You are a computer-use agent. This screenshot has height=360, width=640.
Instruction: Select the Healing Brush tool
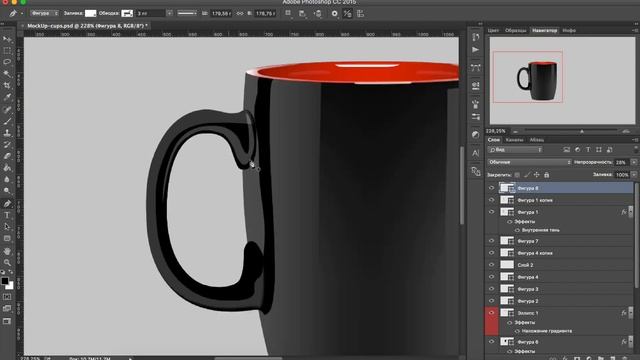coord(7,109)
